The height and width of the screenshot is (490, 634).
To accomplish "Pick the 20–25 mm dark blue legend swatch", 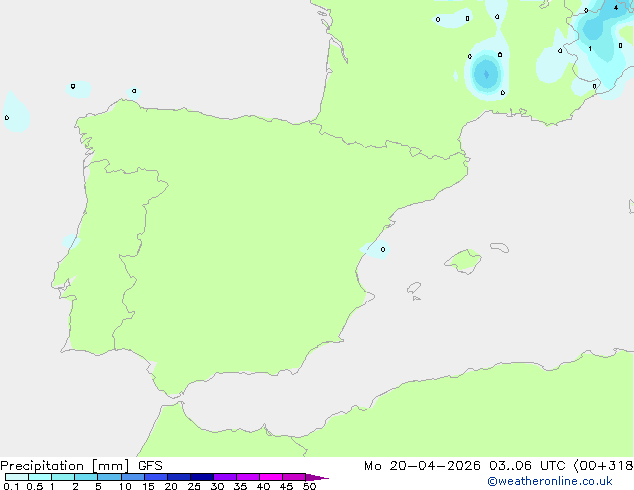I will (x=179, y=477).
